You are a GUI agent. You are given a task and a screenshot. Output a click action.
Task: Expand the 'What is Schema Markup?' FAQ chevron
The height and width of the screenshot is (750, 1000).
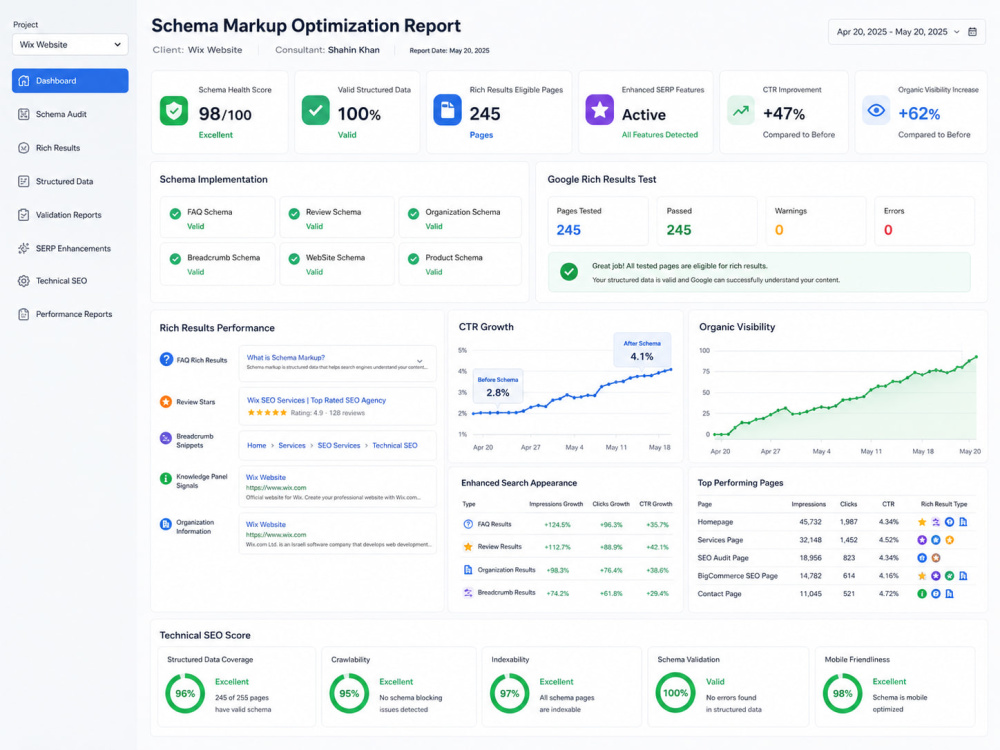point(420,361)
